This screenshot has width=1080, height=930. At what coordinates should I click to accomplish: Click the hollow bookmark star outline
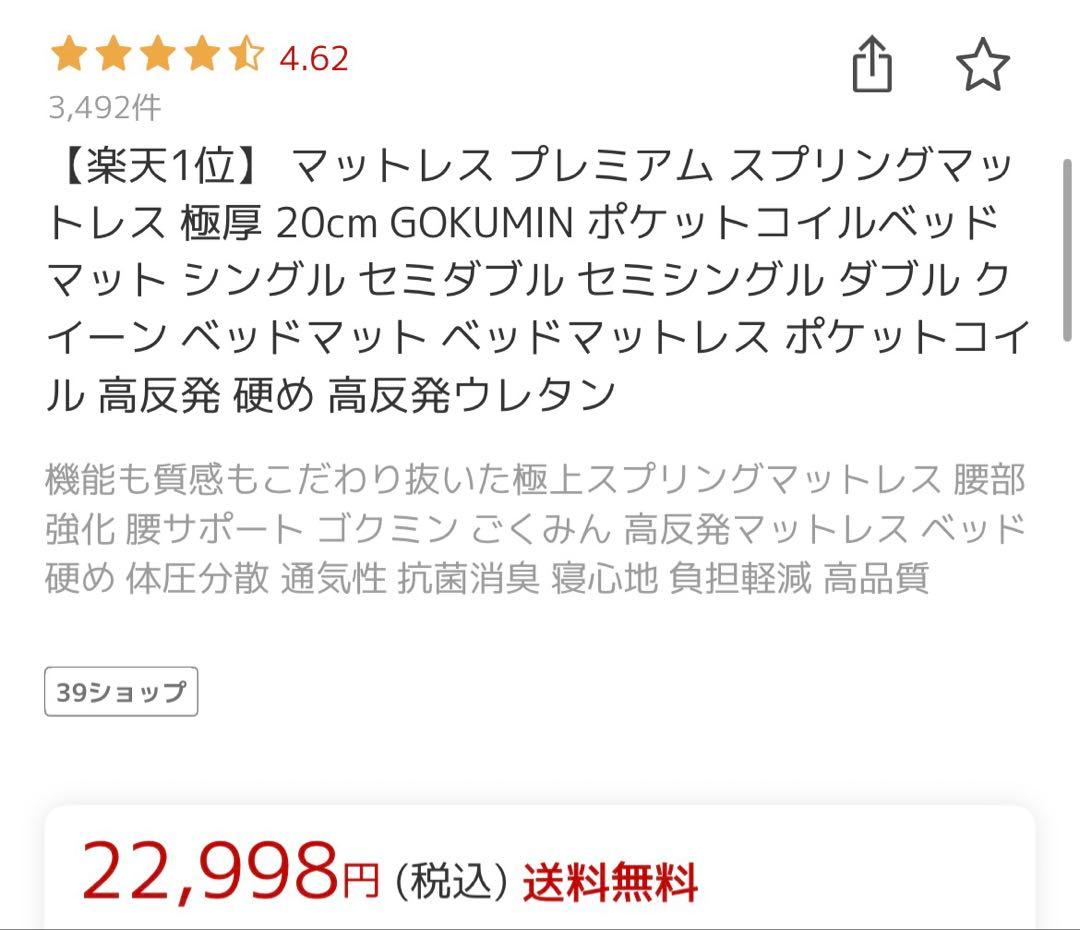click(985, 62)
